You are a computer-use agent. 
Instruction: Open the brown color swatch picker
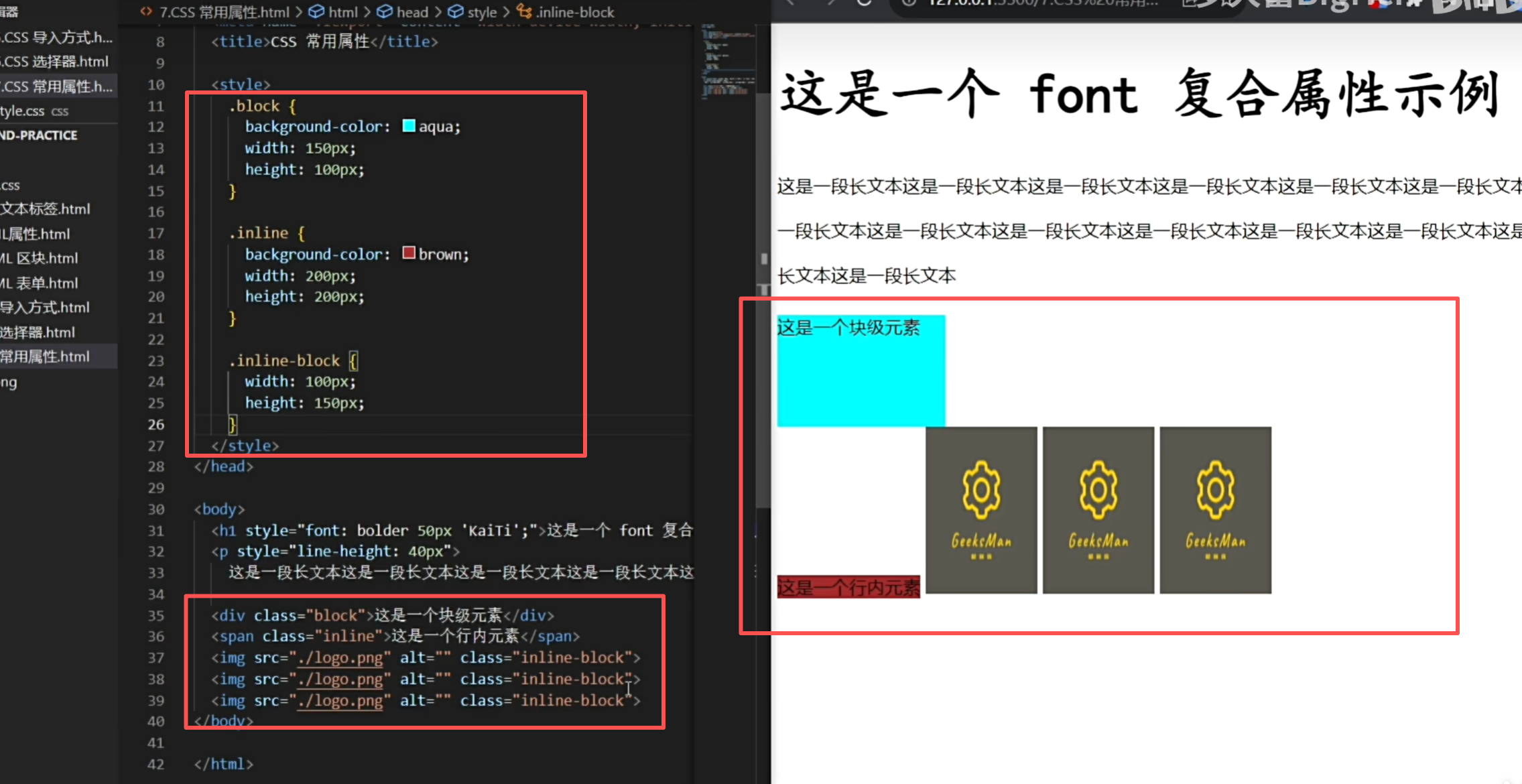pyautogui.click(x=409, y=253)
